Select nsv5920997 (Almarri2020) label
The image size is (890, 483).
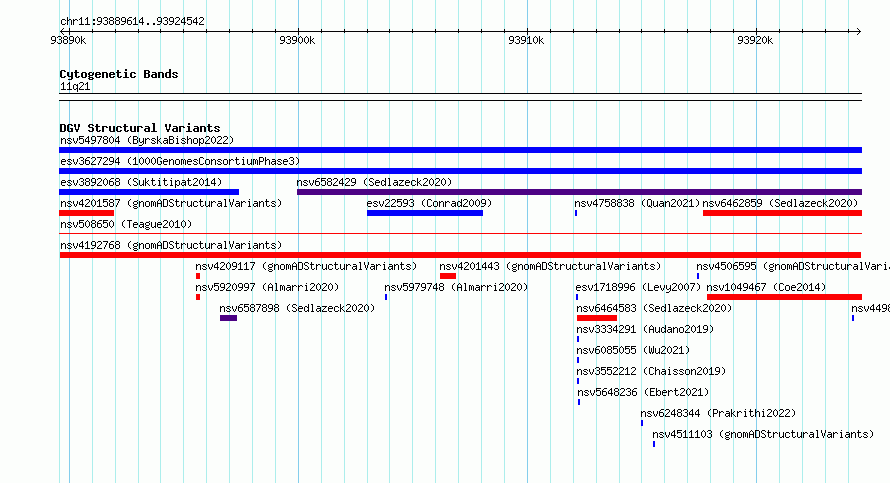267,287
